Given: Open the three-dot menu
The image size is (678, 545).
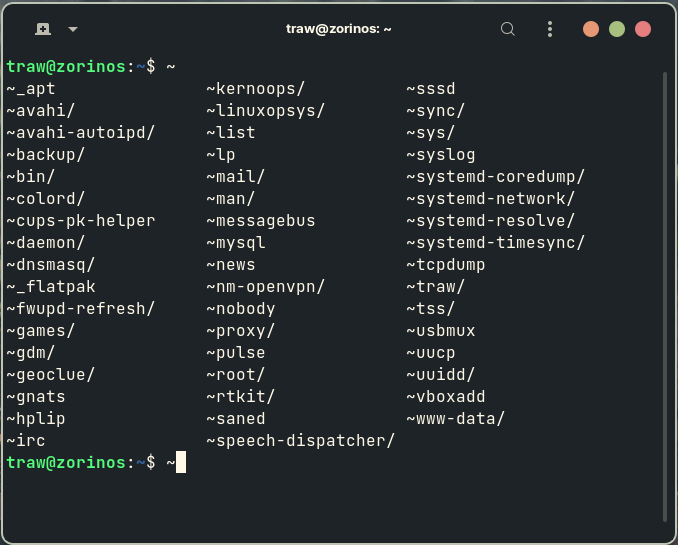Looking at the screenshot, I should point(550,29).
